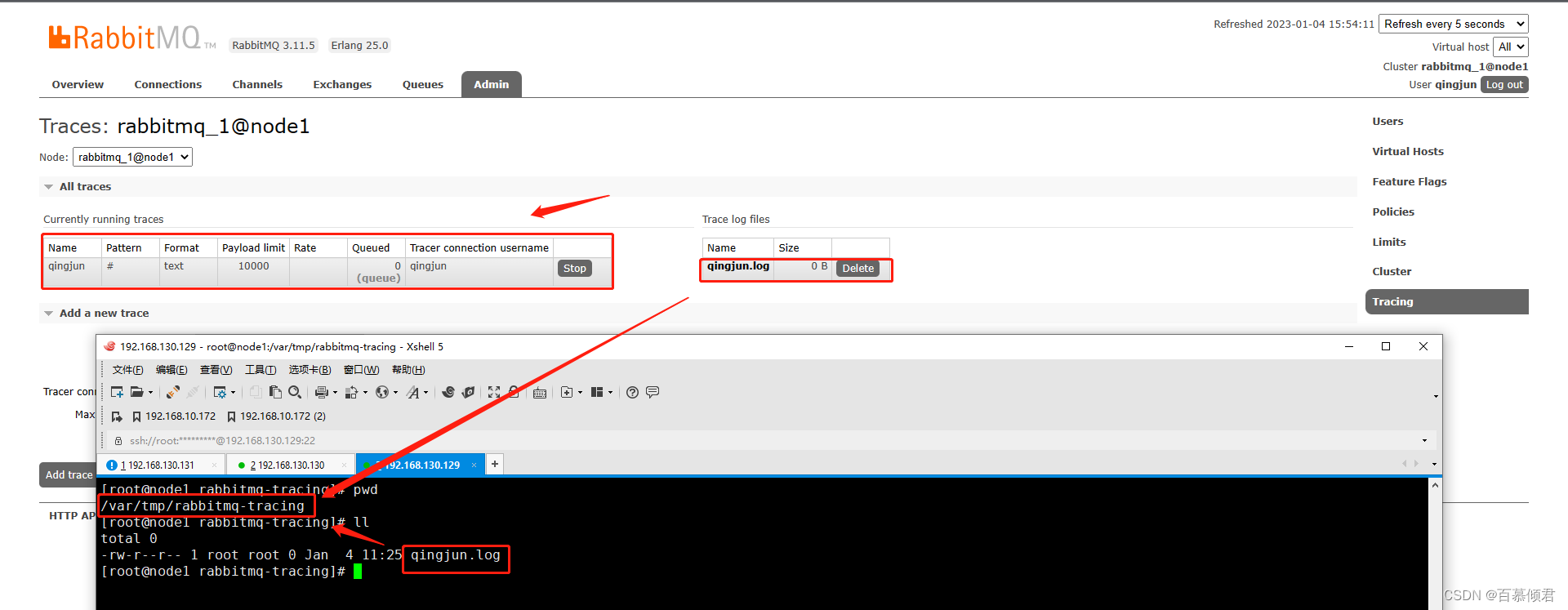Screen dimensions: 1568x610
Task: Click the keyboard icon in Xshell toolbar
Action: (540, 393)
